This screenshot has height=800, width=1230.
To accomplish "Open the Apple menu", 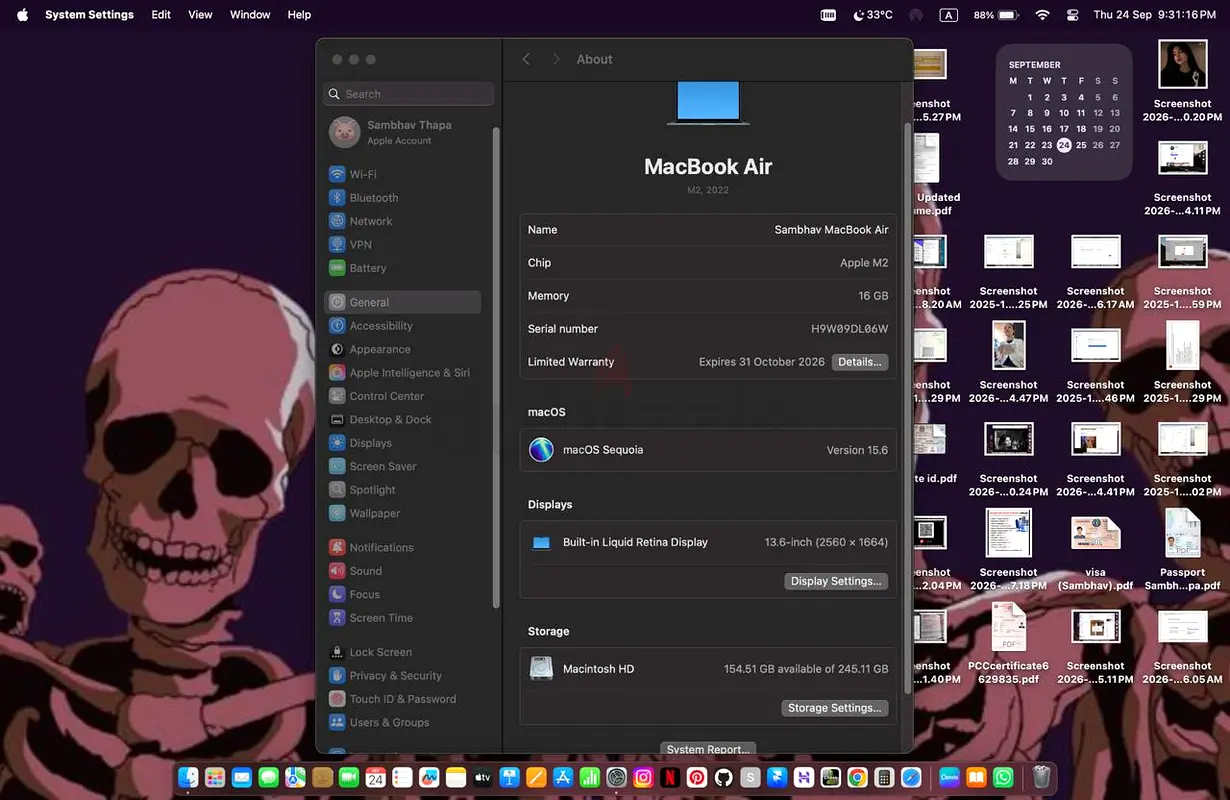I will 22,15.
